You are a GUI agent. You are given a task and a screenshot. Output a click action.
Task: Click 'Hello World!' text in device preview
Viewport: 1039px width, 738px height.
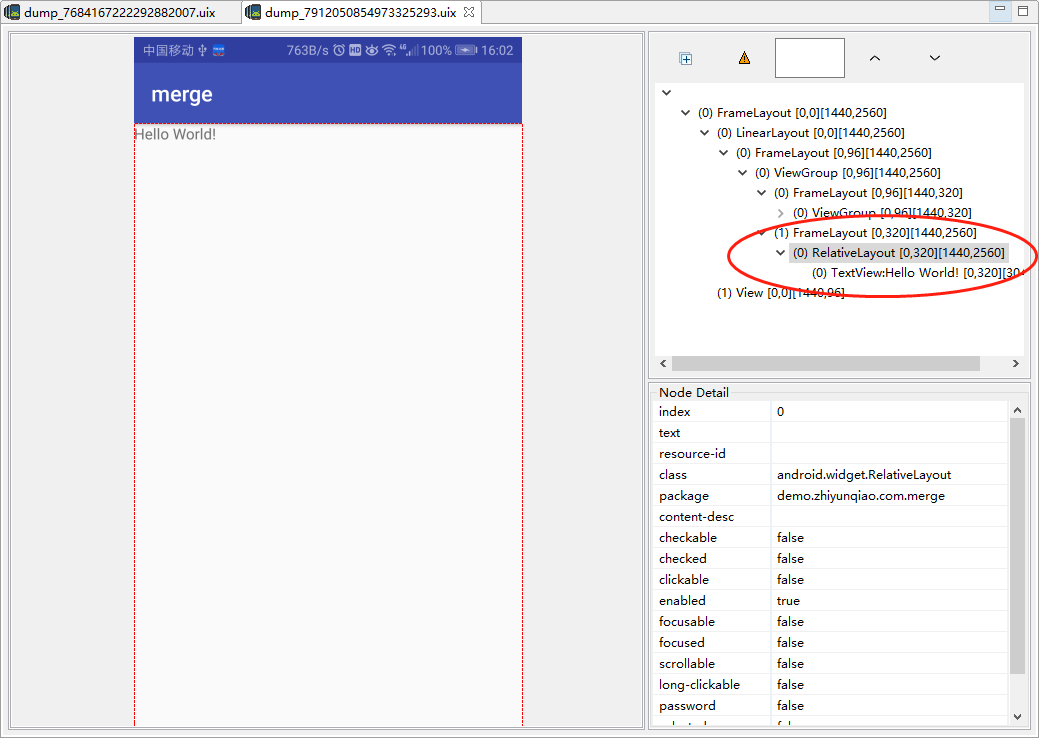tap(175, 134)
